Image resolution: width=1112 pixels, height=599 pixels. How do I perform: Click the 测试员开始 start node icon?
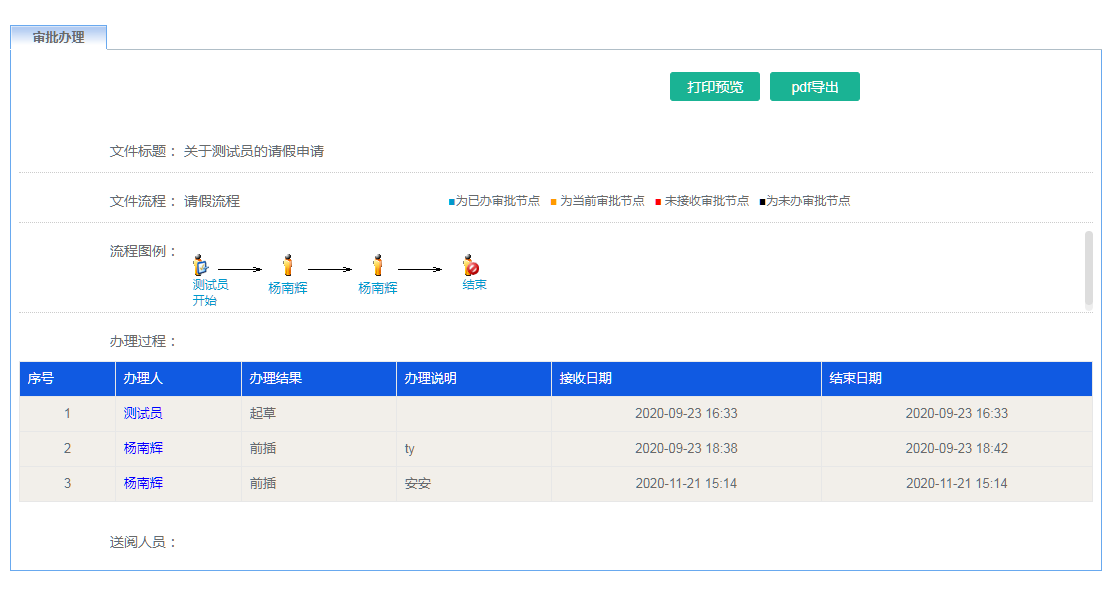(202, 263)
